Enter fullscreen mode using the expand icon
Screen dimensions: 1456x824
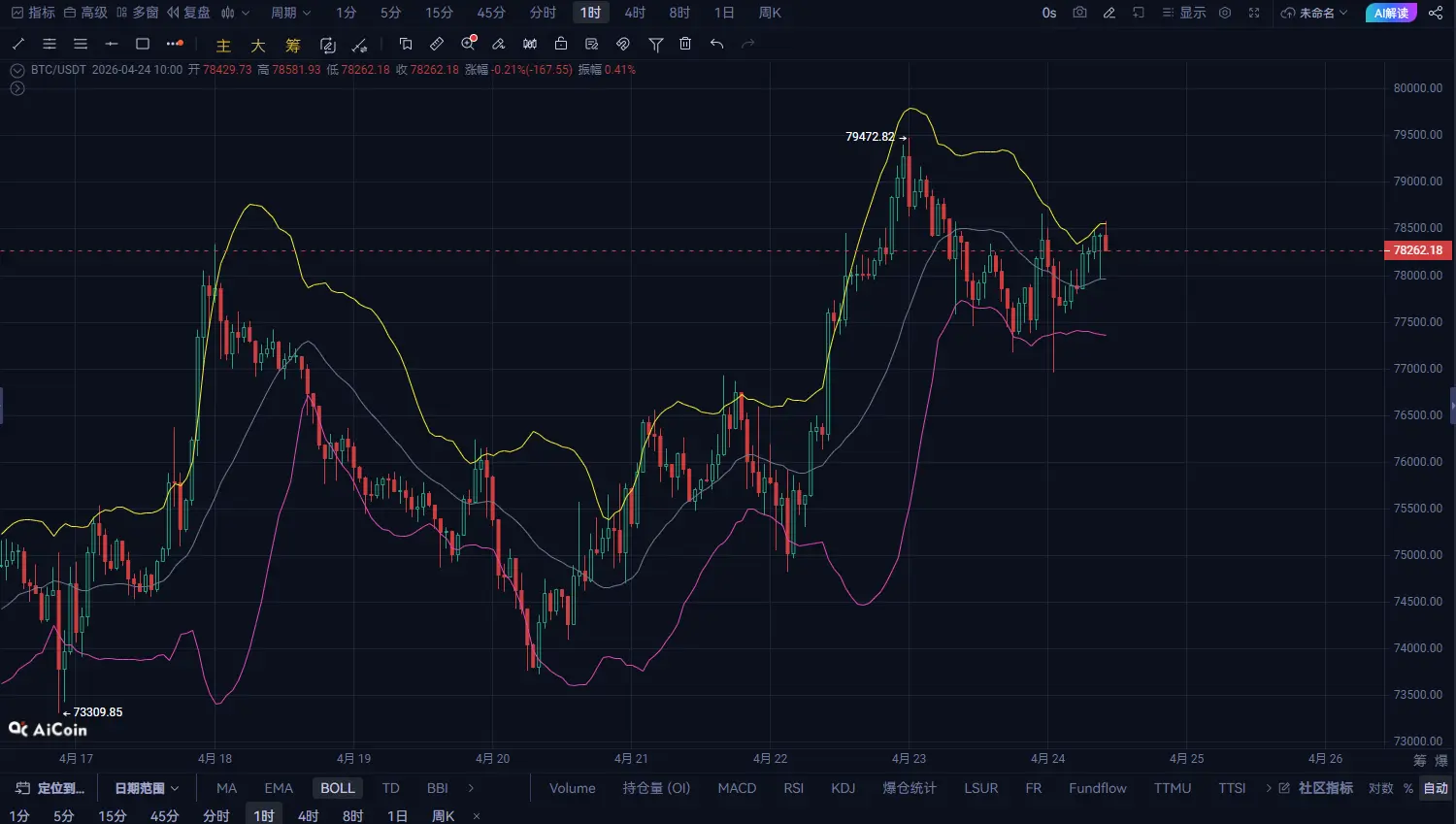(1254, 13)
